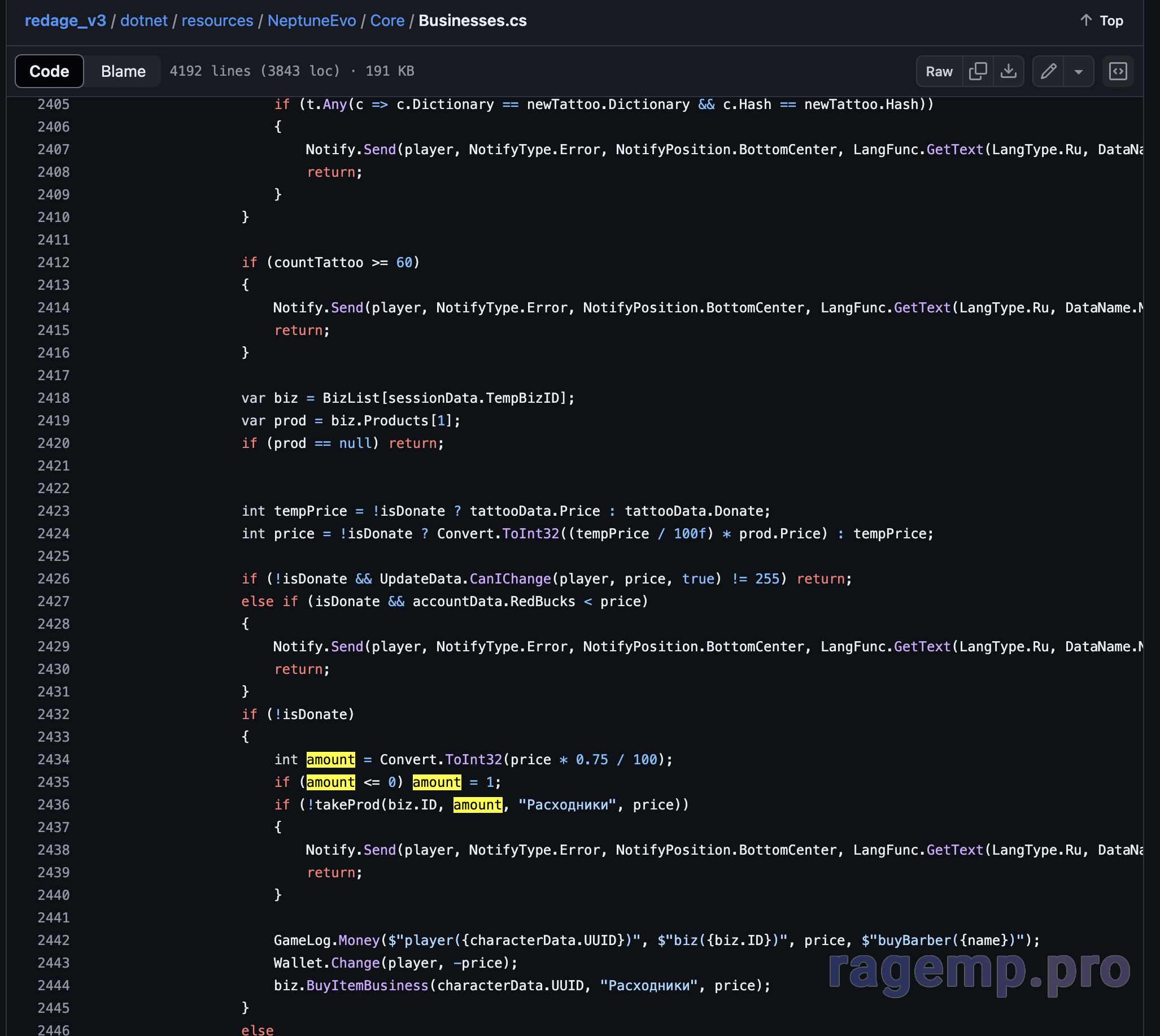Image resolution: width=1160 pixels, height=1036 pixels.
Task: Click line number 2423
Action: (x=54, y=511)
